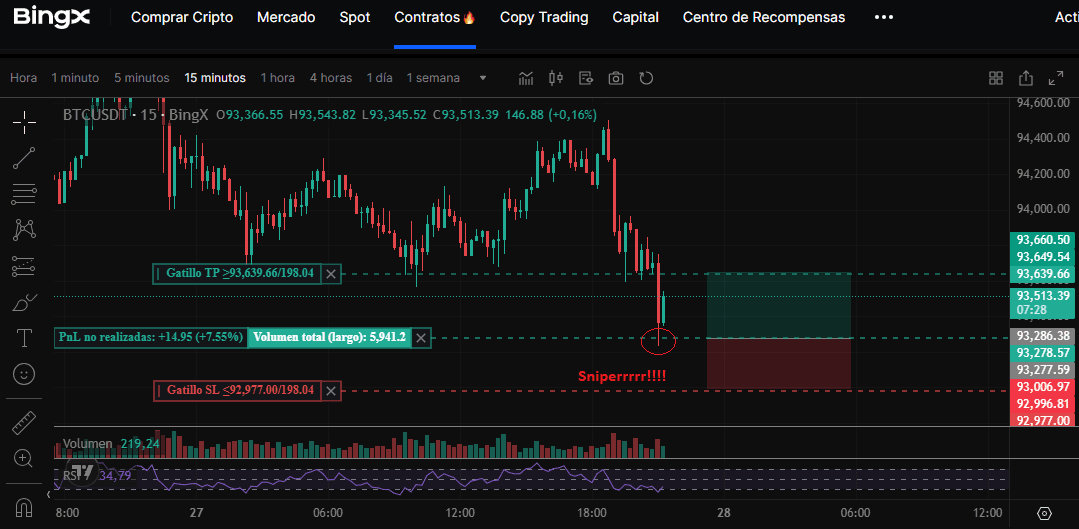Select the Text annotation tool
Screen dimensions: 1079x529
[x=24, y=338]
